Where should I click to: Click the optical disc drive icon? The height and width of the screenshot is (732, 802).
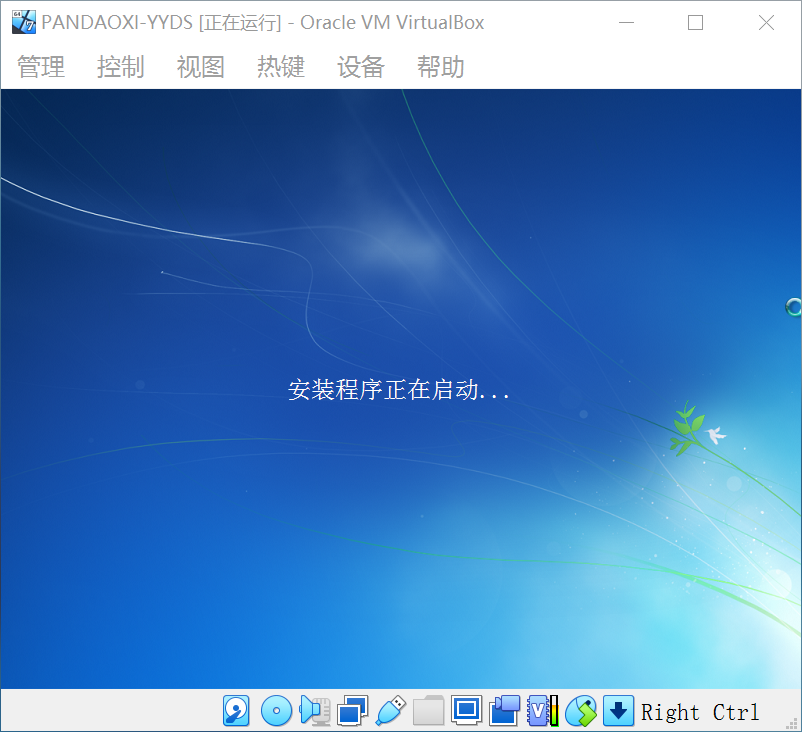click(x=276, y=711)
